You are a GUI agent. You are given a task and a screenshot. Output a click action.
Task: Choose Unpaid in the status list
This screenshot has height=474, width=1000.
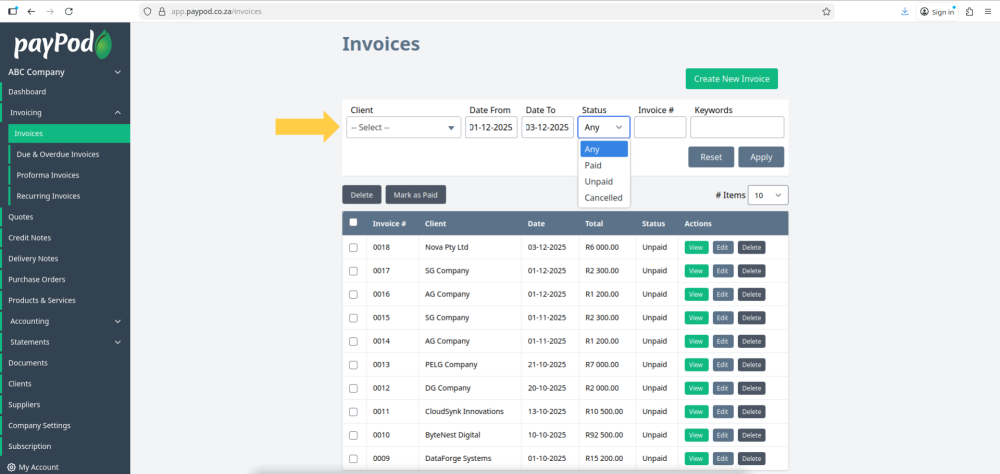(x=604, y=182)
